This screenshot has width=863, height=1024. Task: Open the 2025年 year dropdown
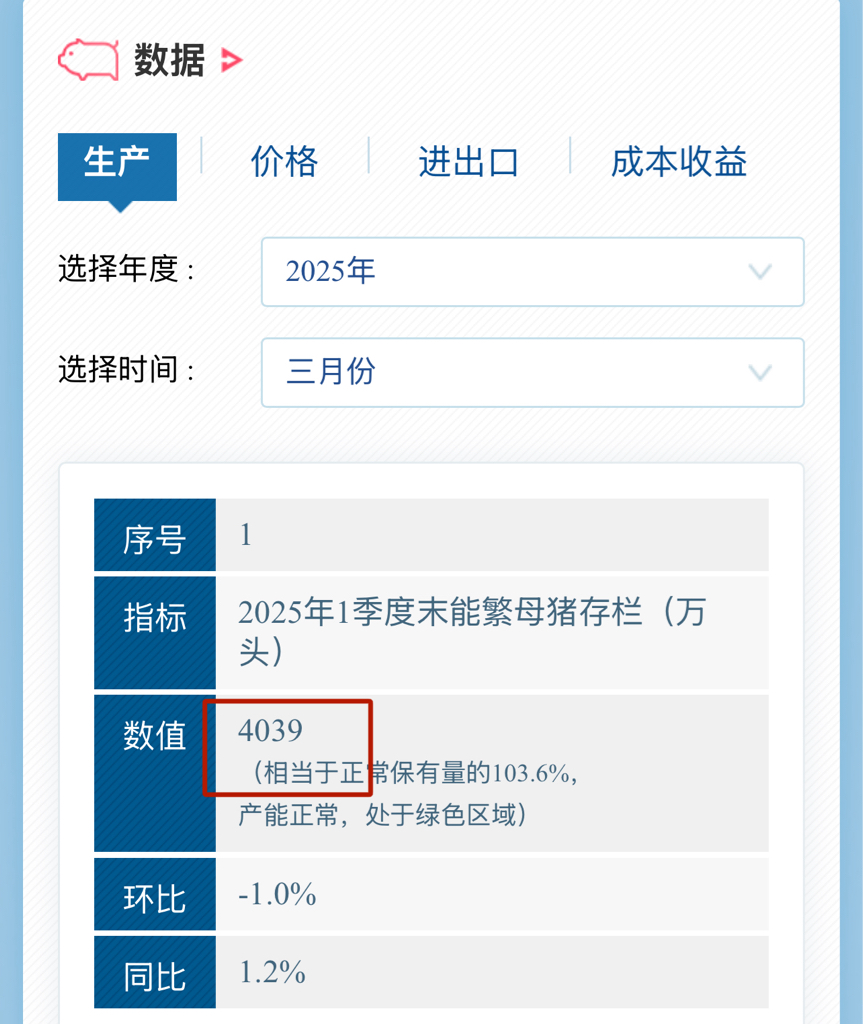point(532,272)
